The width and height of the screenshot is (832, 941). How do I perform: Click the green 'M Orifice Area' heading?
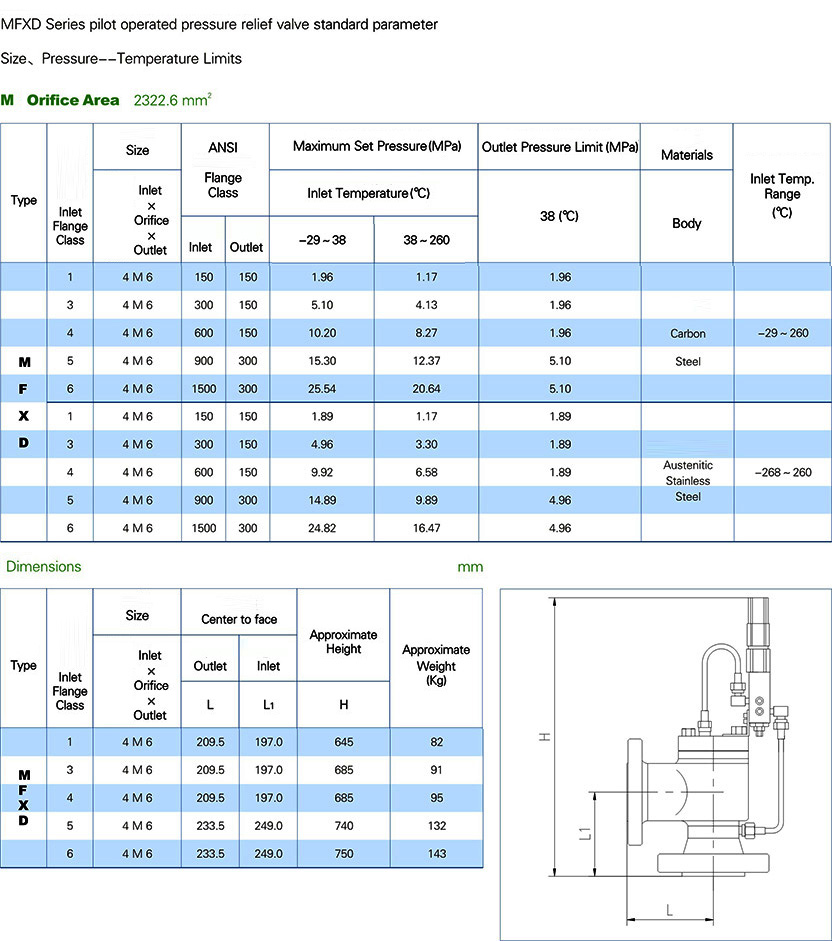60,100
